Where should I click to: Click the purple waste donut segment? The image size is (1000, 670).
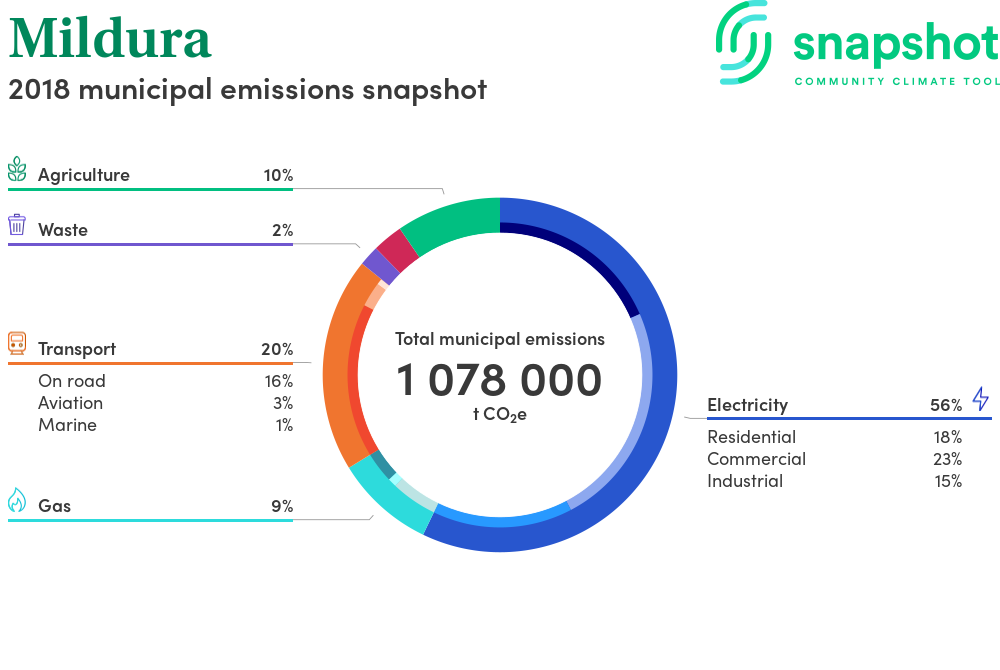coord(381,266)
